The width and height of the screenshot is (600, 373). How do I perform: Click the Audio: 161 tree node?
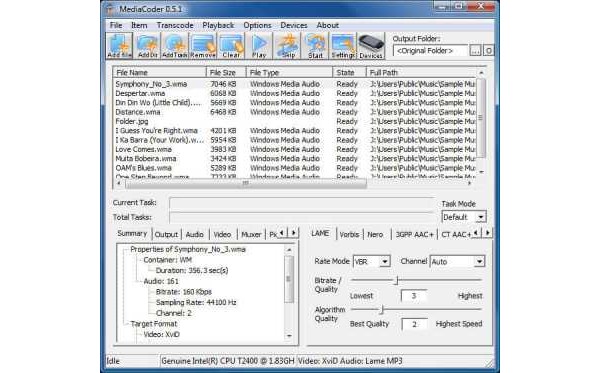[161, 281]
